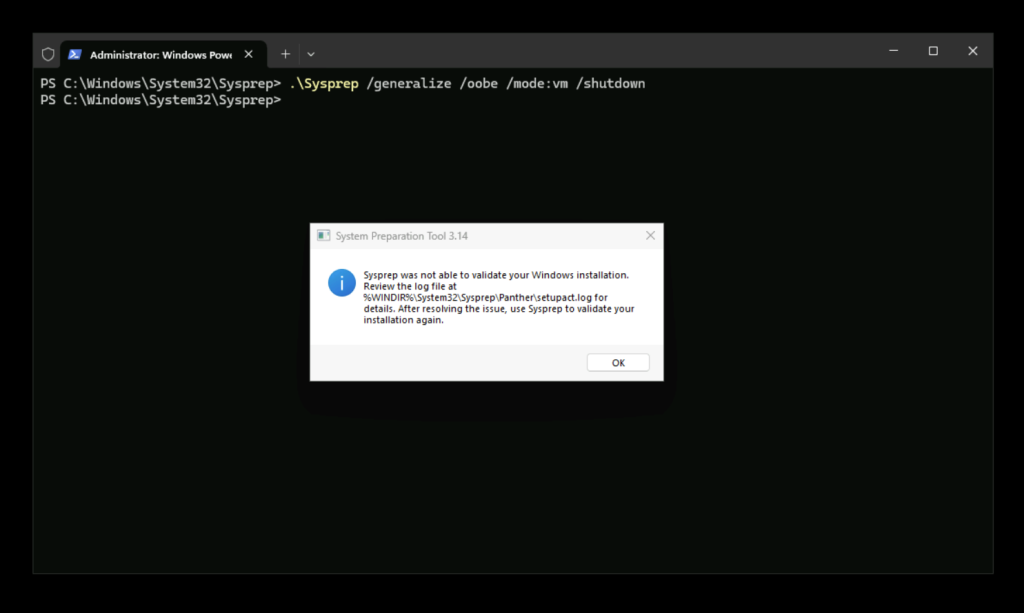Click the PowerShell icon on the tab
The height and width of the screenshot is (613, 1024).
click(75, 54)
